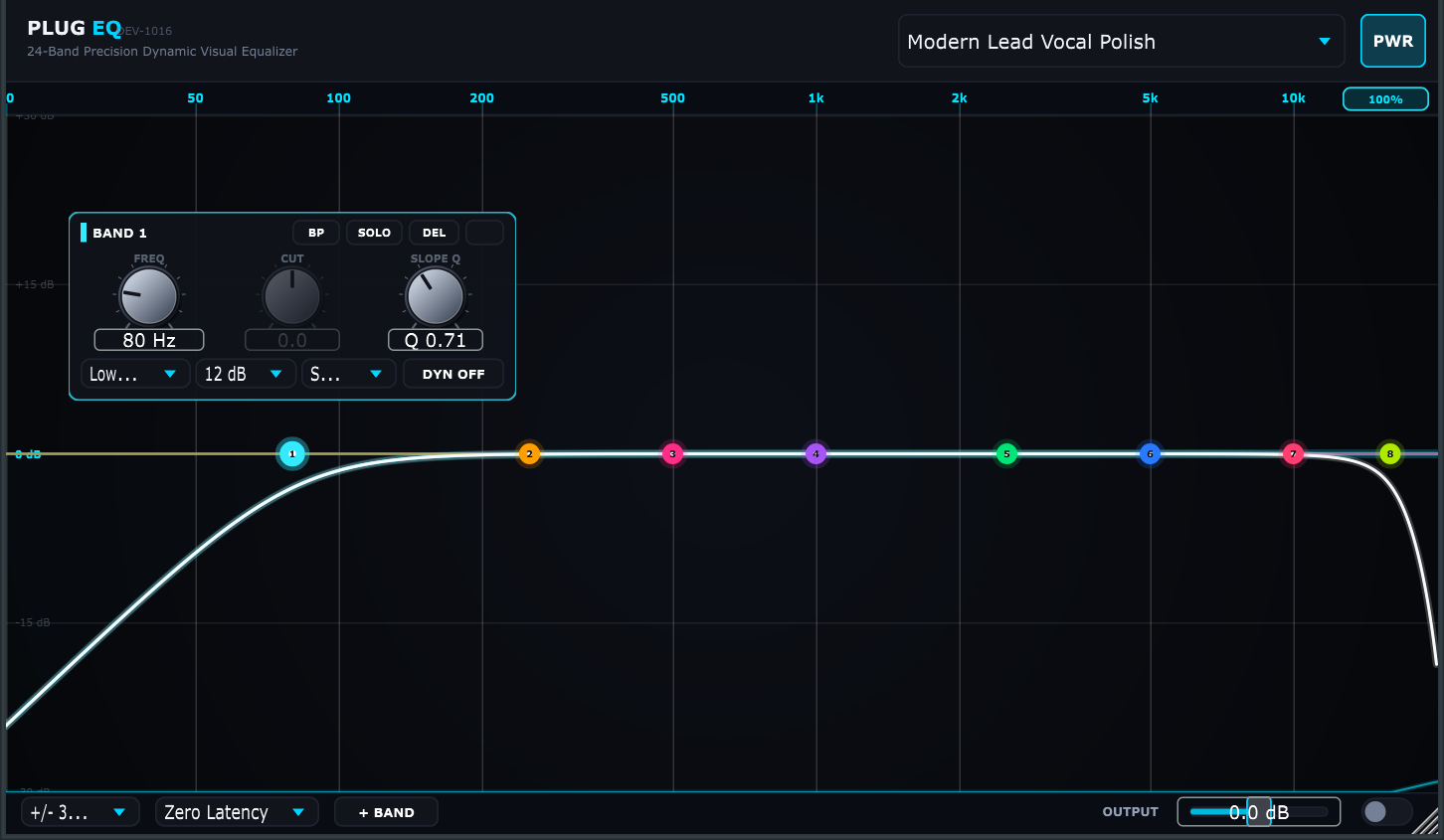
Task: Click the 100 frequency ruler label
Action: click(338, 97)
